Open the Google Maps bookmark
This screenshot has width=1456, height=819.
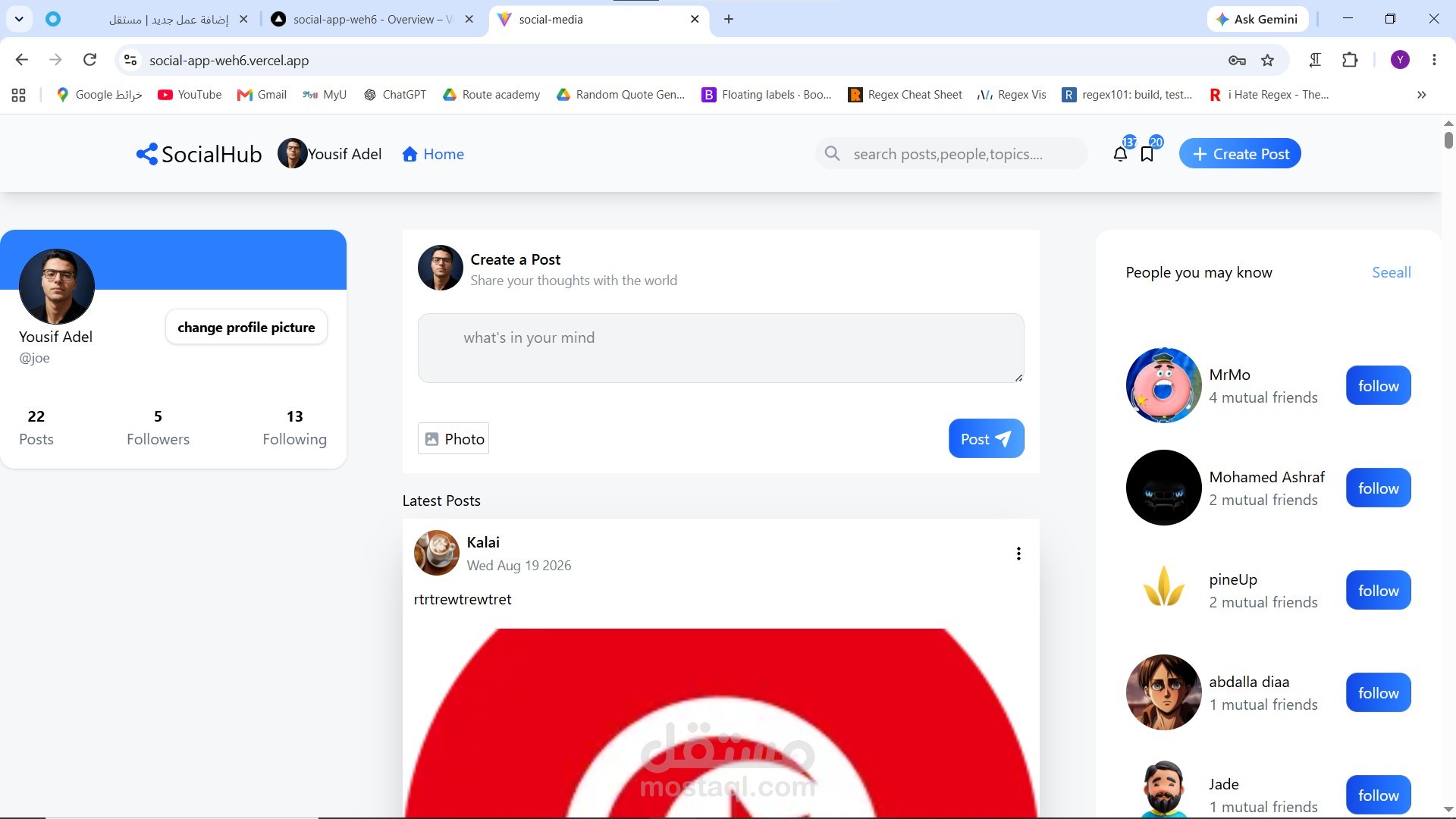(x=99, y=95)
